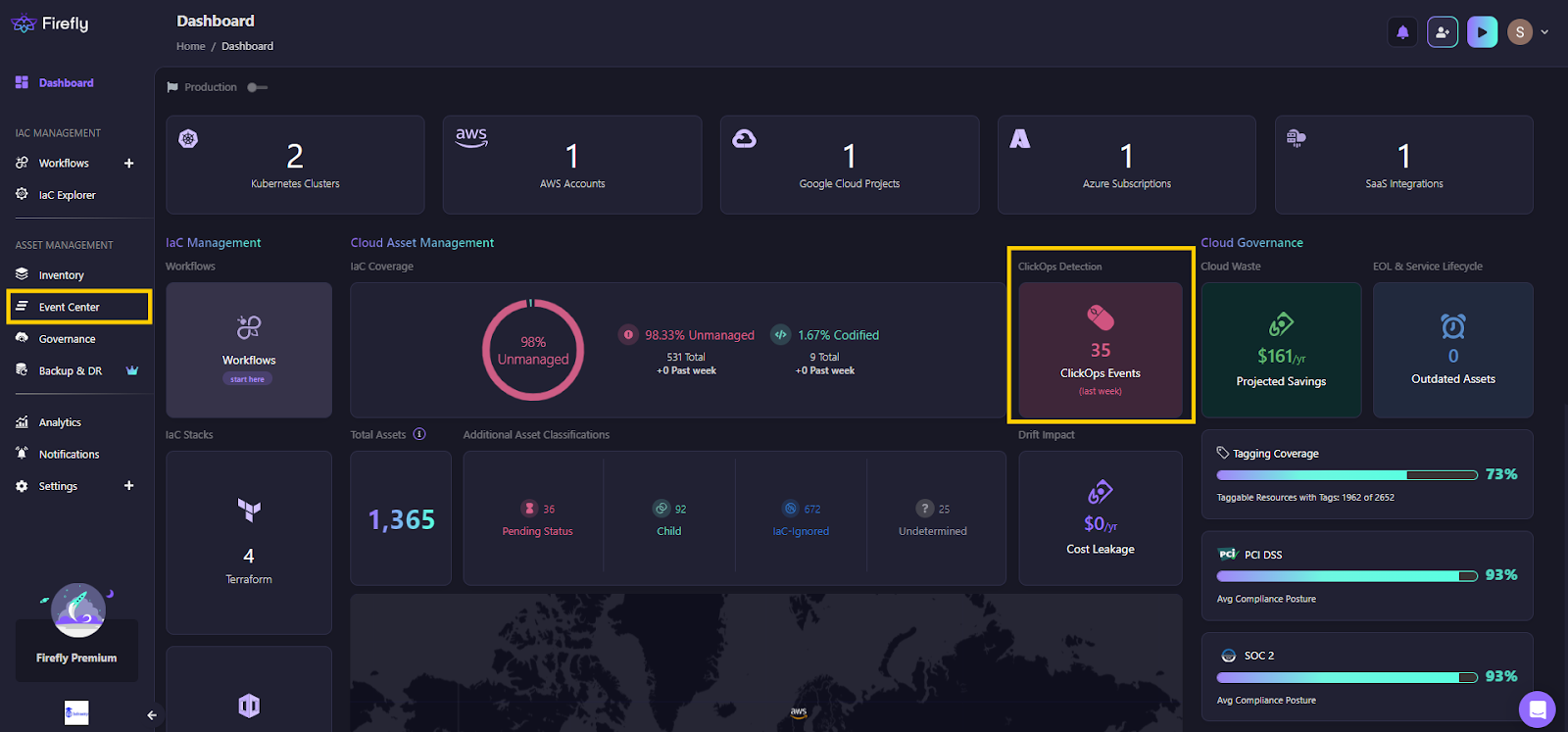The image size is (1568, 732).
Task: Select the 672 IaC-Ignored classification
Action: (801, 518)
